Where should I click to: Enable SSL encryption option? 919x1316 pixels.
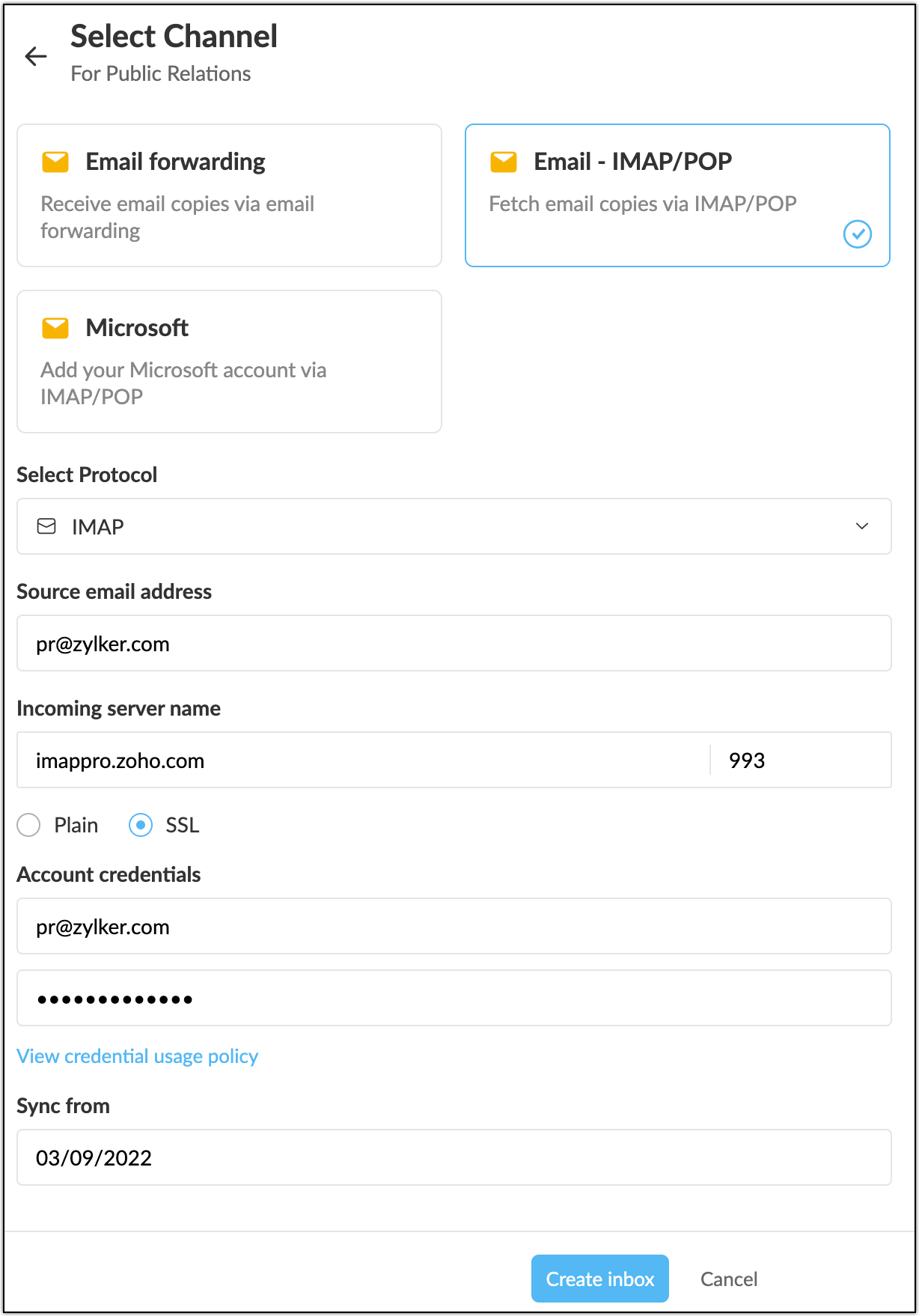click(141, 825)
